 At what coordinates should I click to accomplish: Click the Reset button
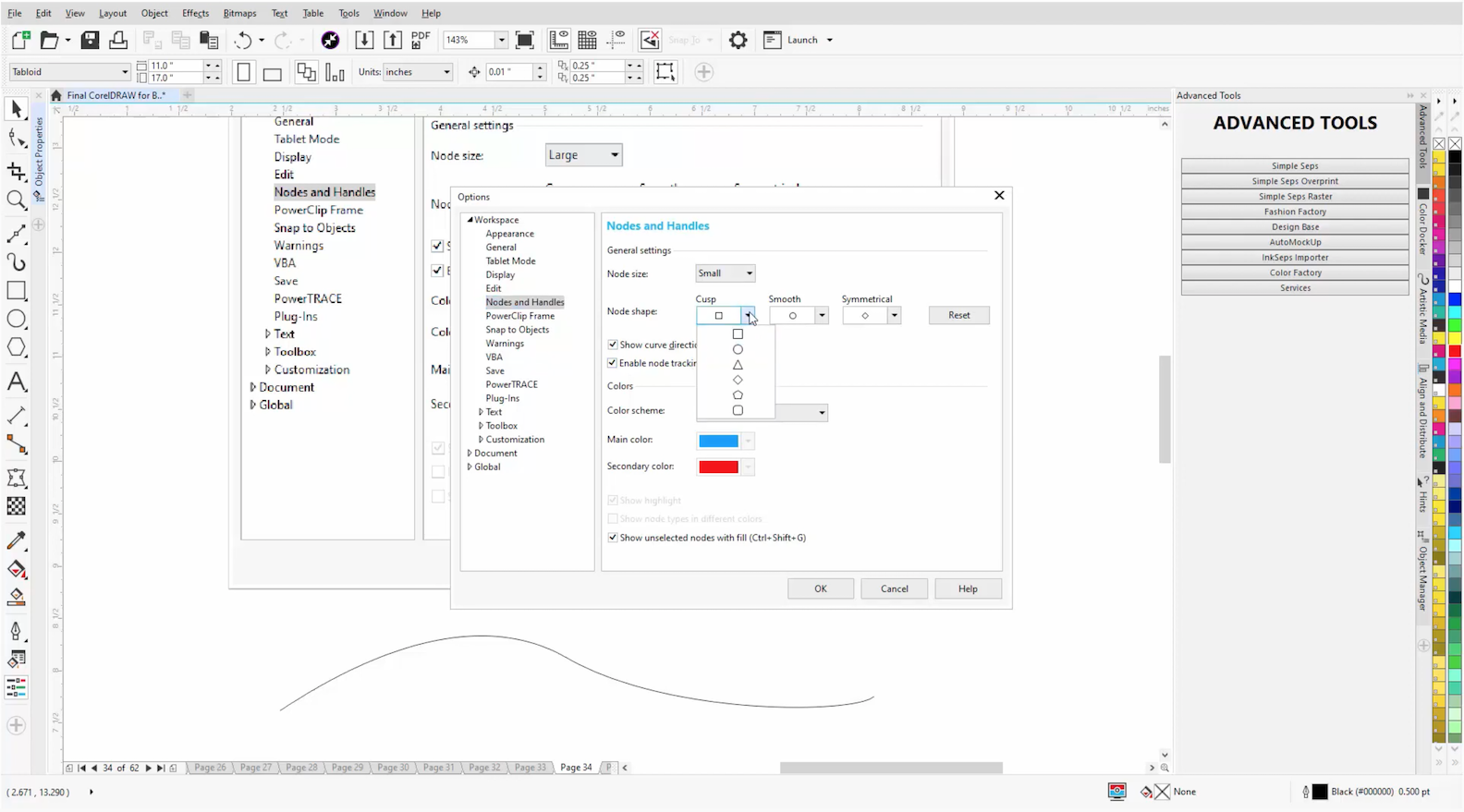point(958,315)
